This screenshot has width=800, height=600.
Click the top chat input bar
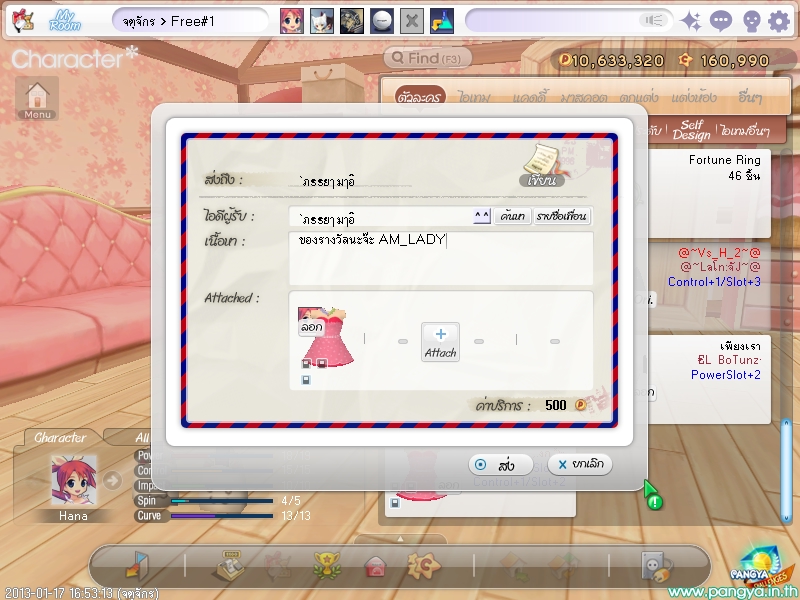pos(569,21)
